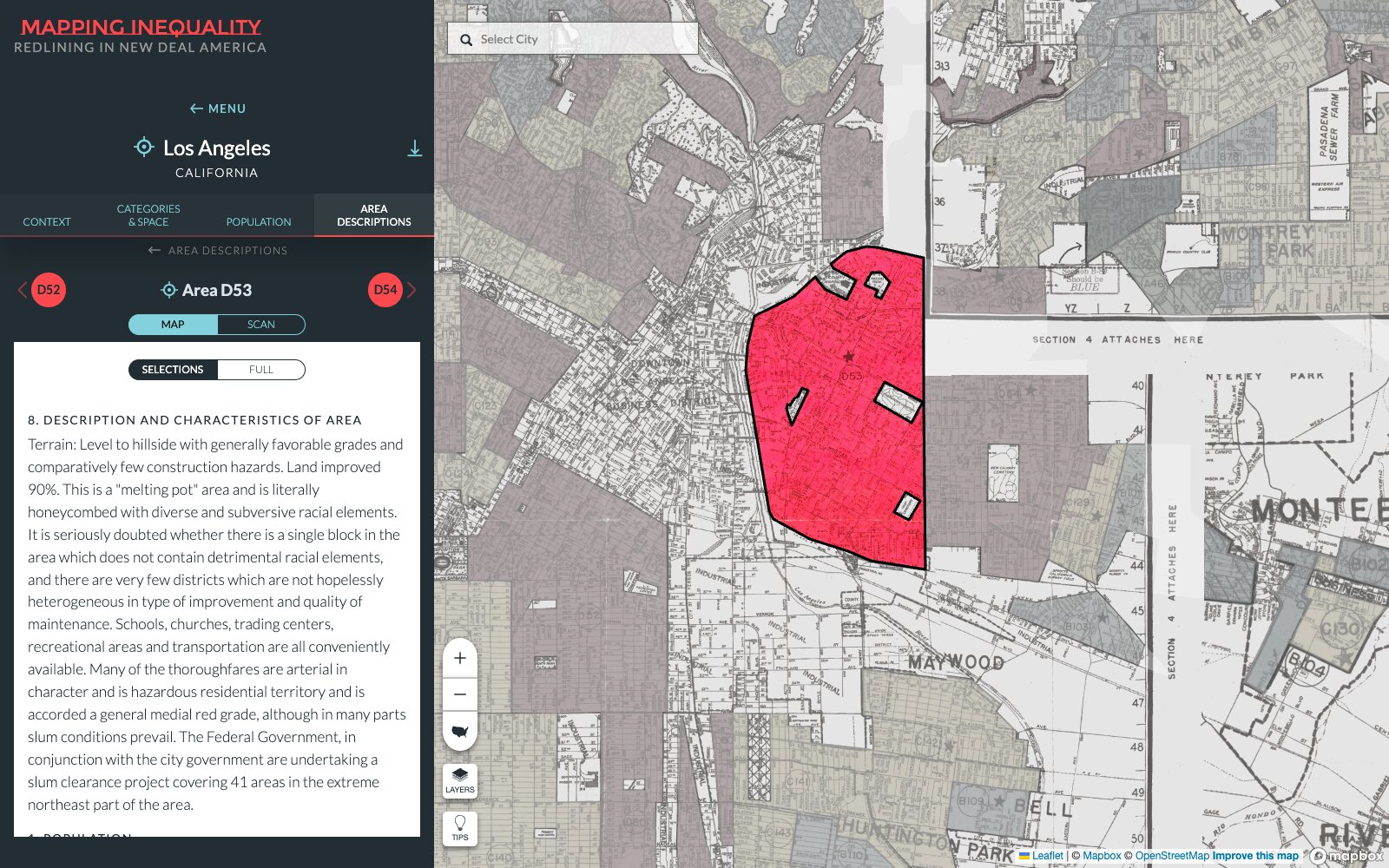1389x868 pixels.
Task: Focus the Select City search field
Action: coord(573,39)
